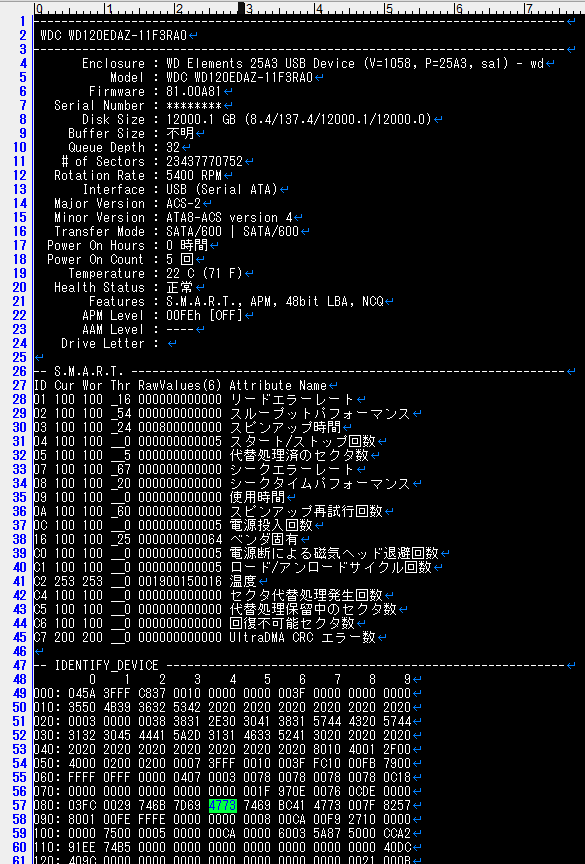Click the 代替処理保留中のセクタ数 row
The image size is (585, 864).
click(215, 609)
